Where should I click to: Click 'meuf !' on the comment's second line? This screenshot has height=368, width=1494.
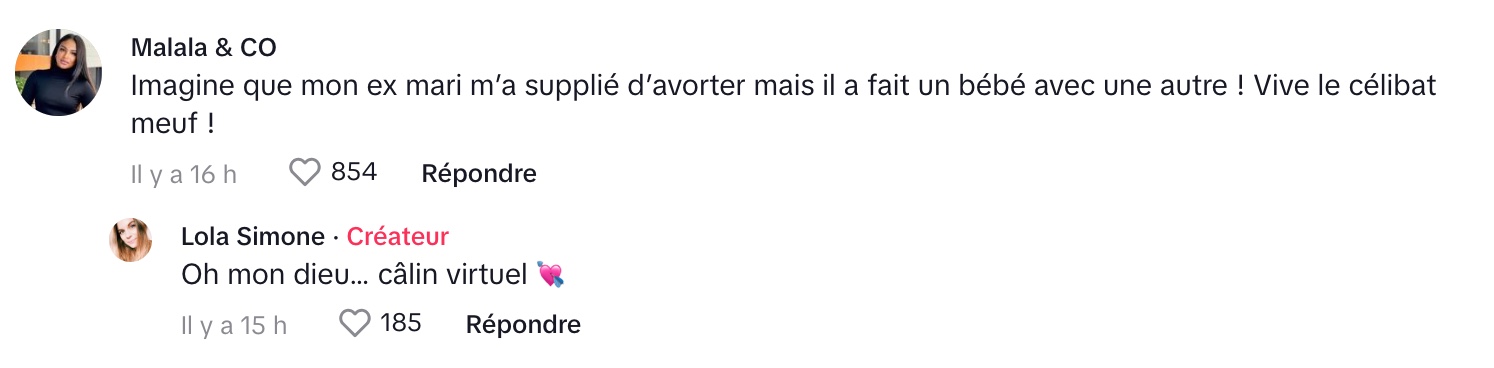coord(174,124)
